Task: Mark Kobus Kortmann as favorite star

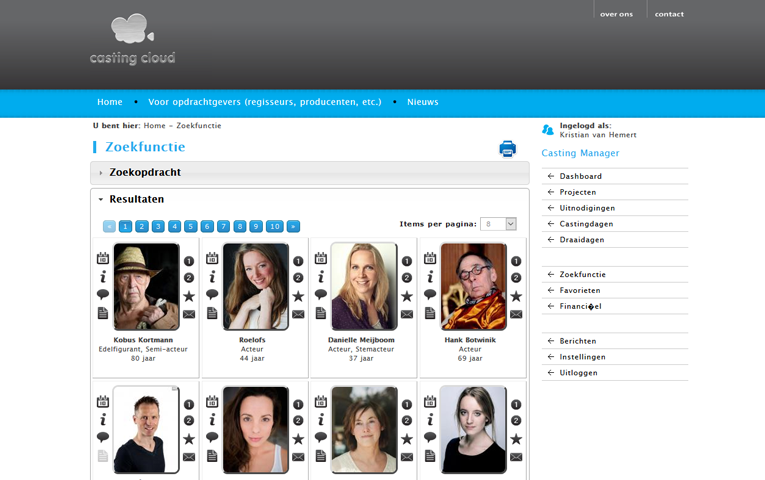Action: coord(189,296)
